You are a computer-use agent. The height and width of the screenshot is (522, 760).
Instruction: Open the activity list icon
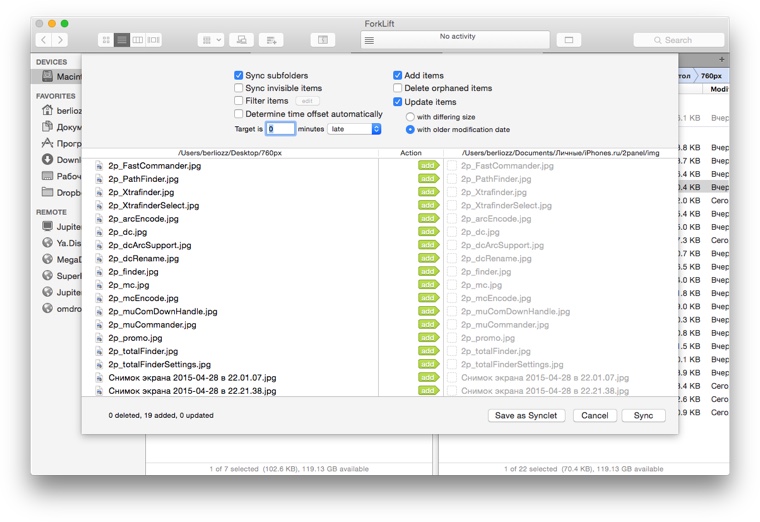coord(369,40)
